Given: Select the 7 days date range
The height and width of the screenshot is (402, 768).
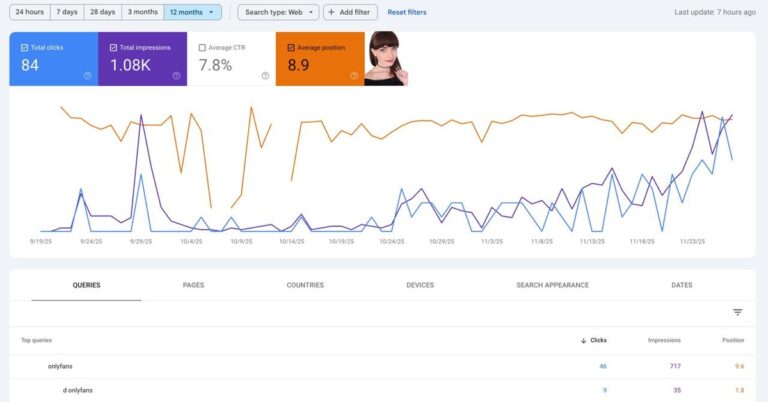Looking at the screenshot, I should point(67,12).
